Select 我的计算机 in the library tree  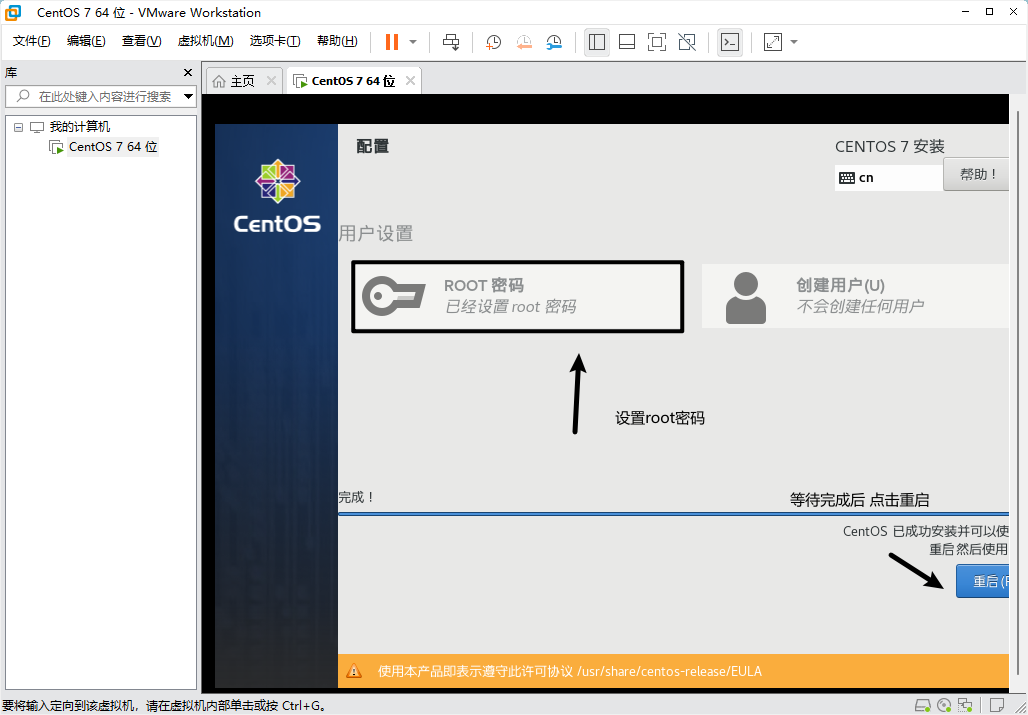pyautogui.click(x=80, y=127)
